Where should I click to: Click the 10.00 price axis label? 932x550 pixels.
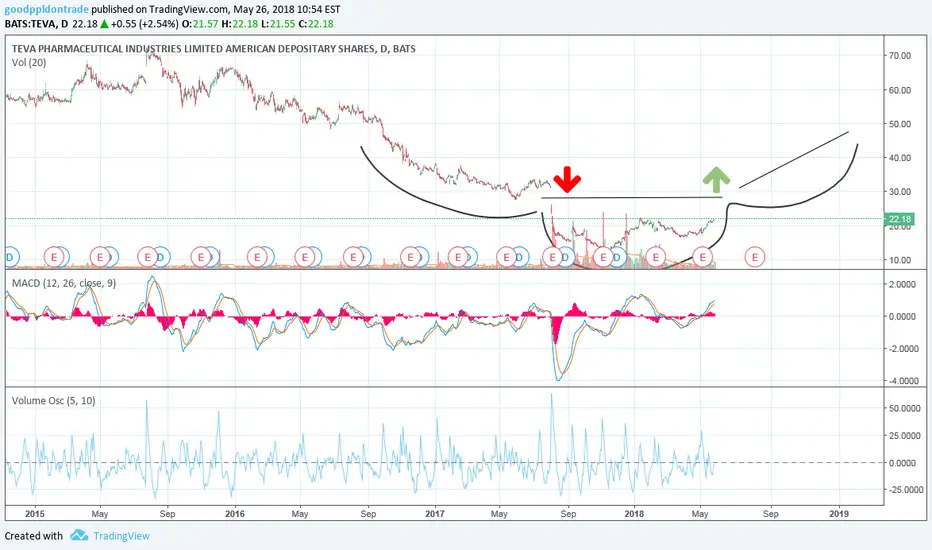[x=900, y=260]
